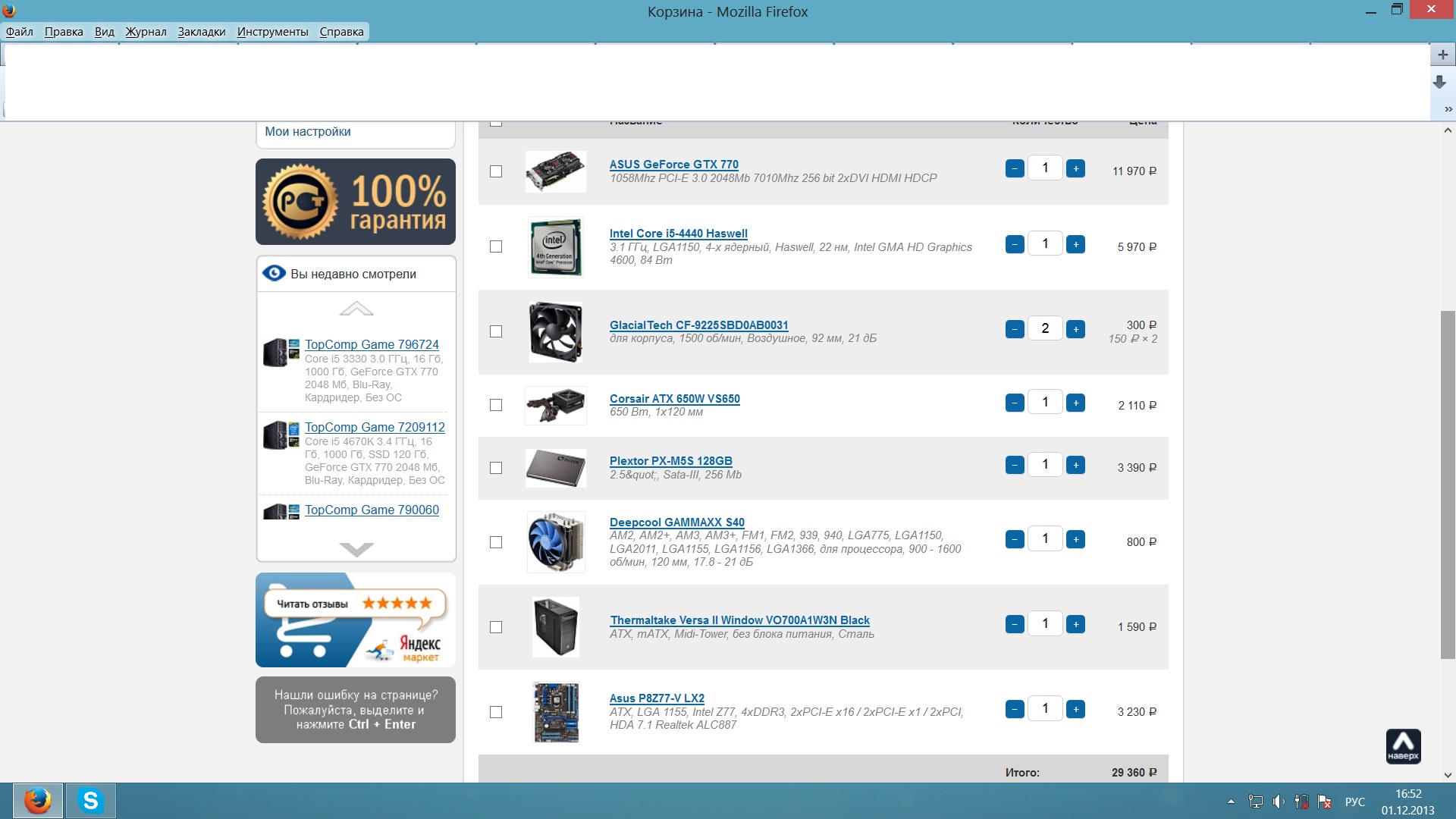Image resolution: width=1456 pixels, height=819 pixels.
Task: Open TopComp Game 790060 link
Action: (x=372, y=510)
